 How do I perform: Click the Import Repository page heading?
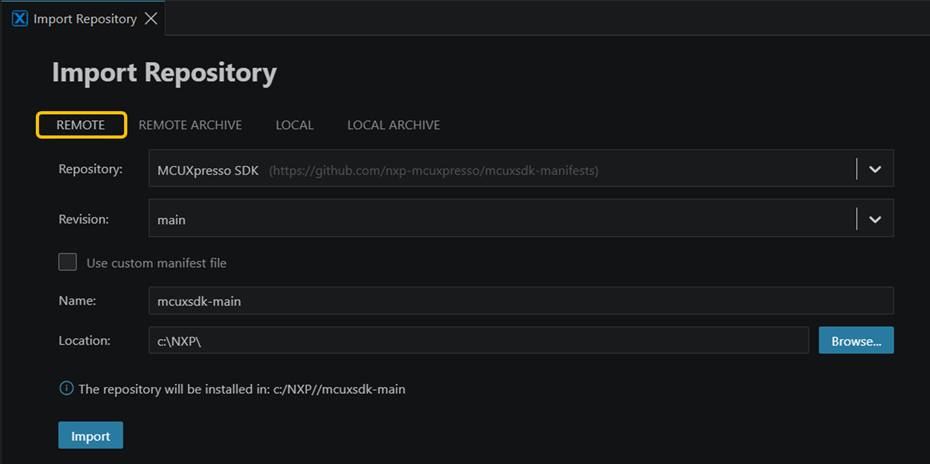[x=164, y=72]
